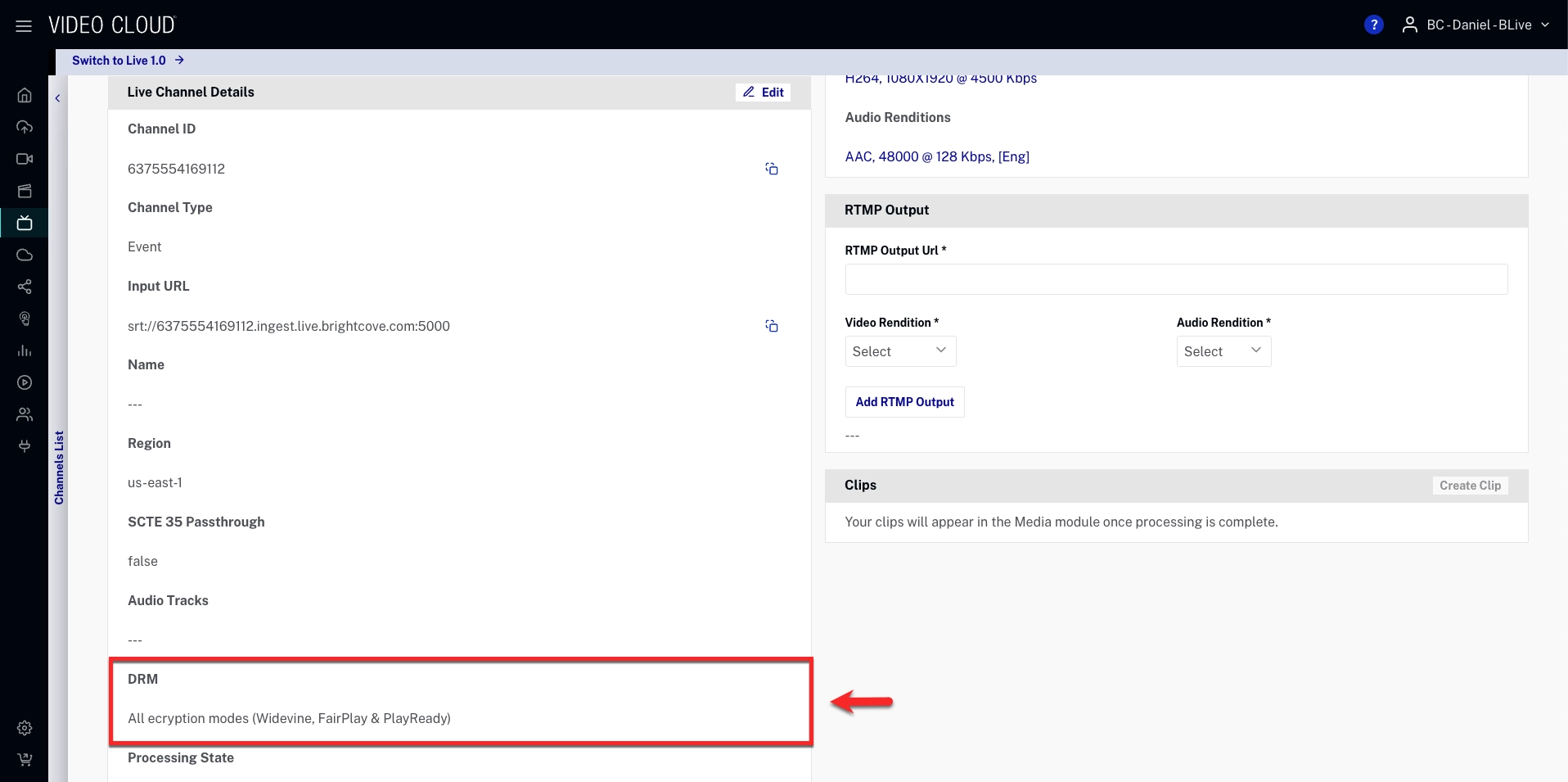Open the users/audience sidebar icon
The image size is (1568, 782).
(25, 414)
